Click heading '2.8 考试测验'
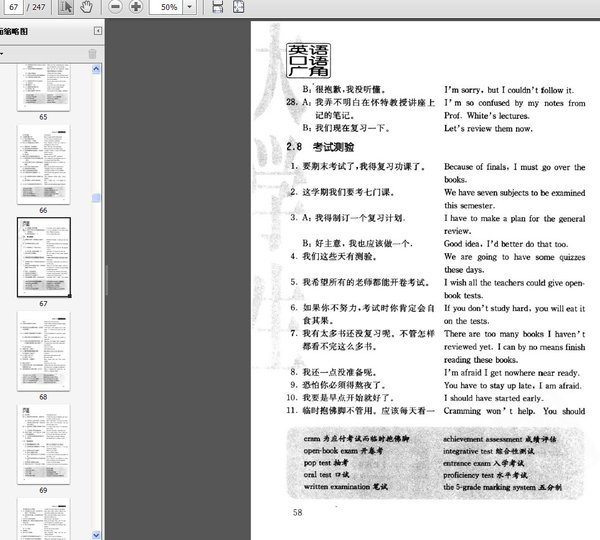The image size is (600, 540). coord(320,147)
